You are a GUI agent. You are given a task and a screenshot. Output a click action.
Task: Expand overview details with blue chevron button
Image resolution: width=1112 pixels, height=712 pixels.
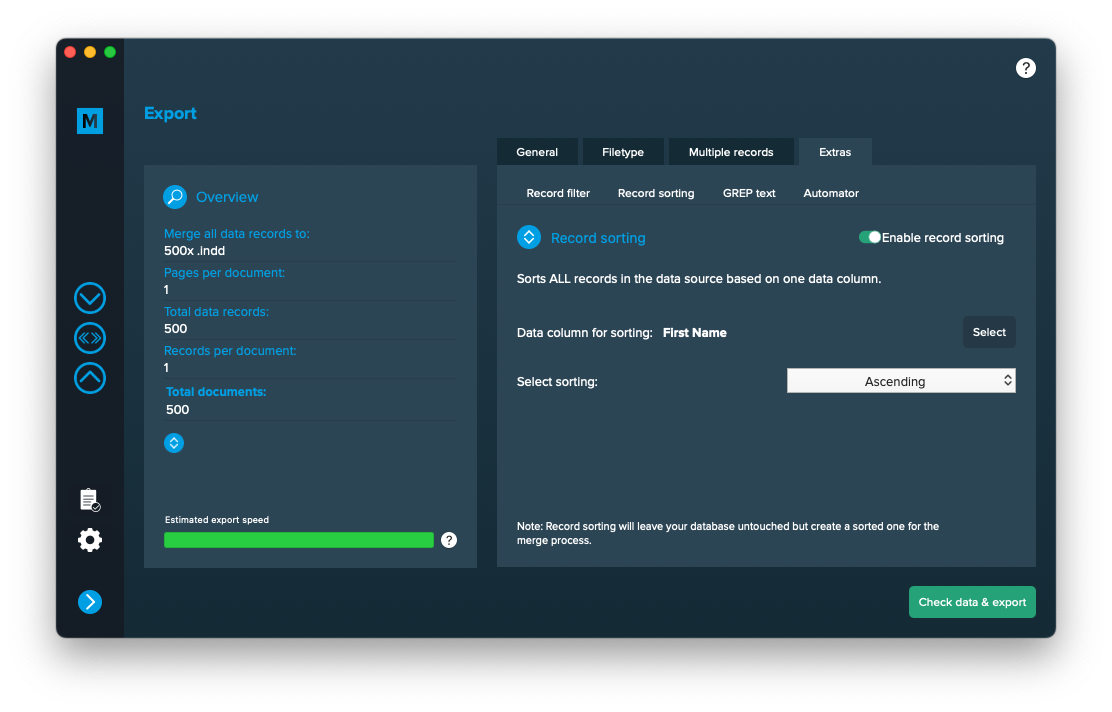pos(174,442)
